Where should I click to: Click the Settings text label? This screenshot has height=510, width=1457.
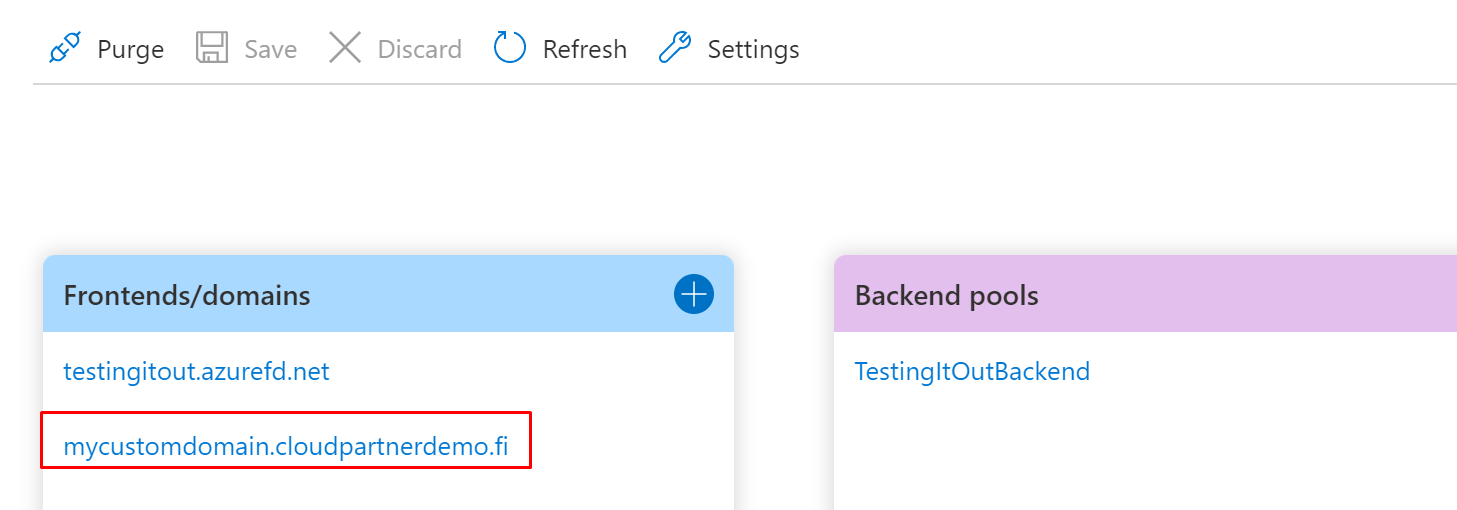click(x=753, y=49)
